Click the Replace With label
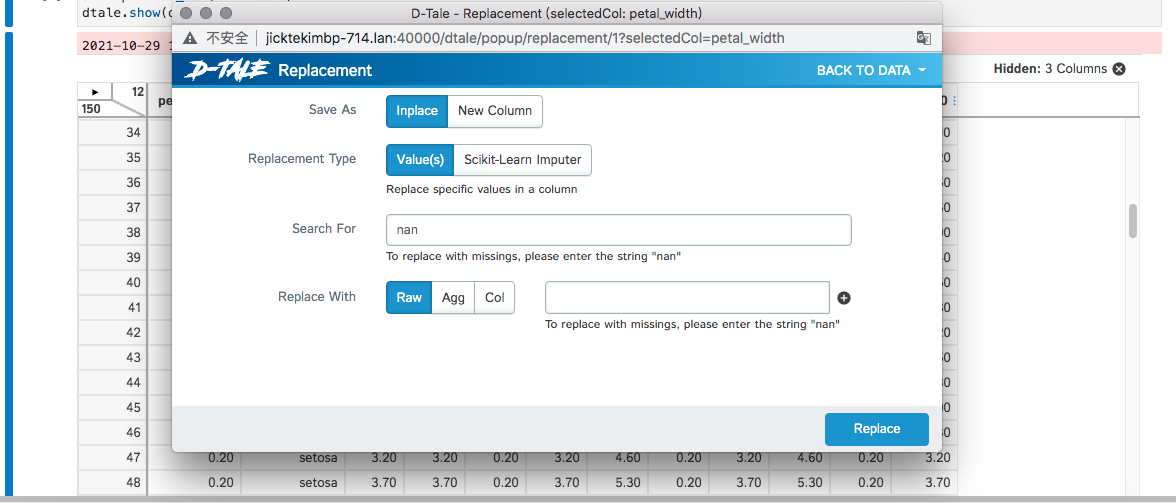The height and width of the screenshot is (503, 1176). click(x=316, y=297)
